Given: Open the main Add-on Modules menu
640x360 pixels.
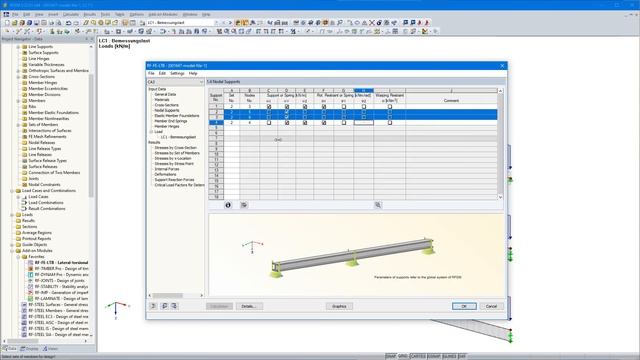Looking at the screenshot, I should 162,14.
